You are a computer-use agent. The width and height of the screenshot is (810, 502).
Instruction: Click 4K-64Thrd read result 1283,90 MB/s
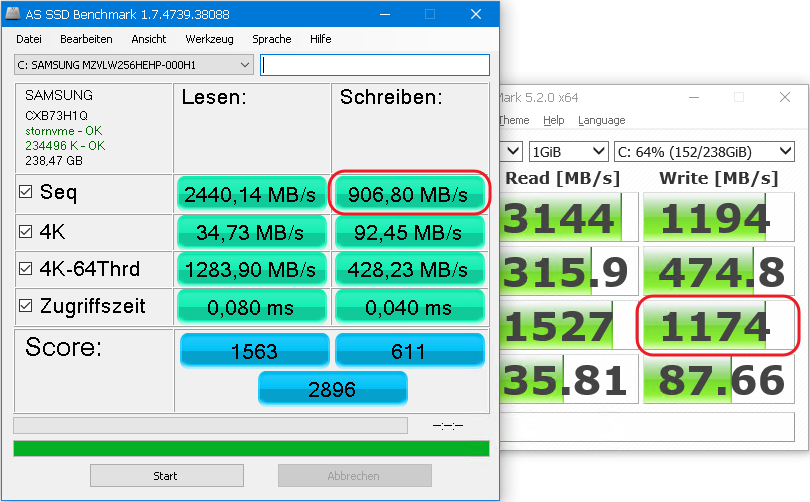click(x=252, y=270)
